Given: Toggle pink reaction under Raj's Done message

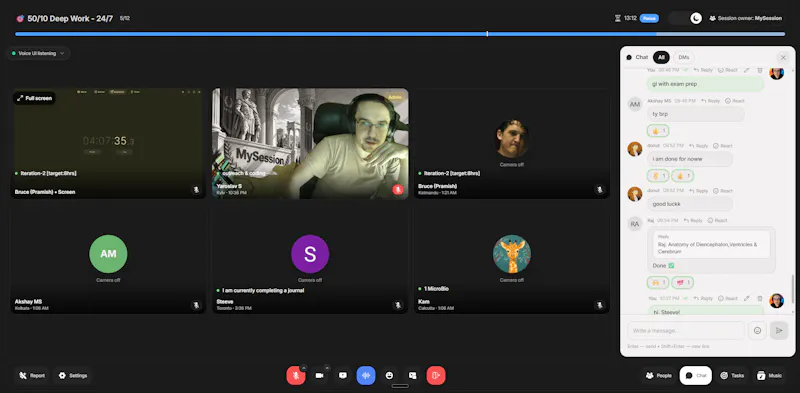Looking at the screenshot, I should pos(683,282).
